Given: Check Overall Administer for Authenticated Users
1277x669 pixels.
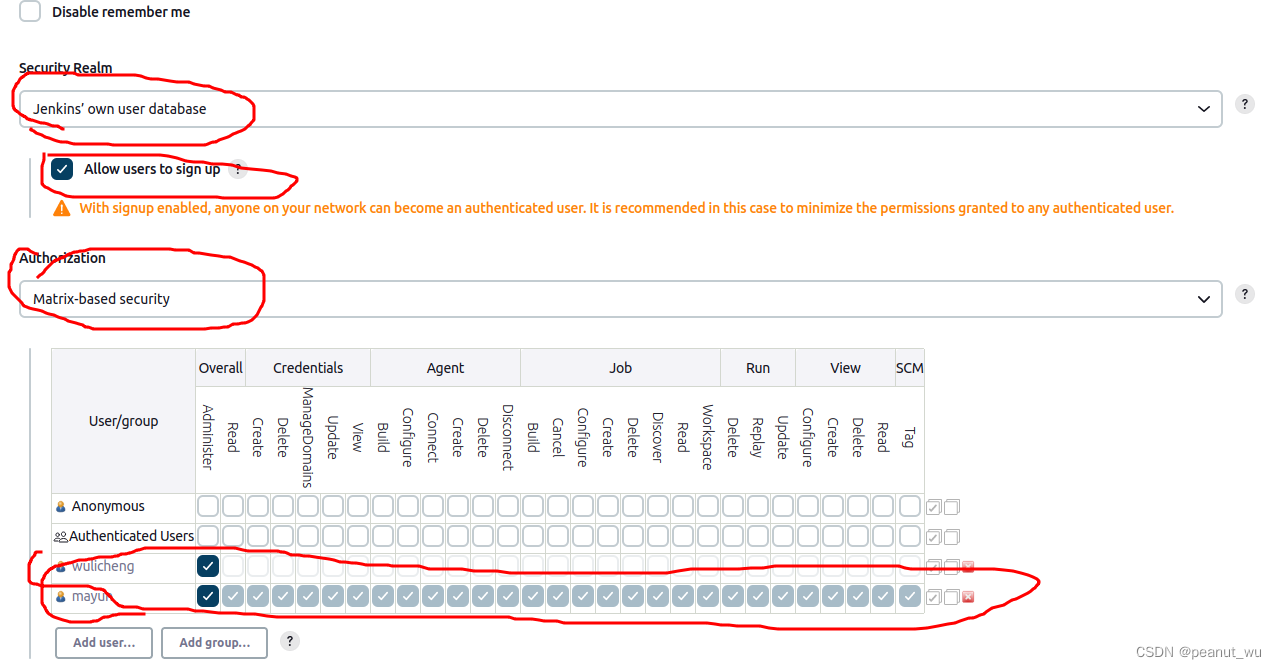Looking at the screenshot, I should pyautogui.click(x=208, y=536).
